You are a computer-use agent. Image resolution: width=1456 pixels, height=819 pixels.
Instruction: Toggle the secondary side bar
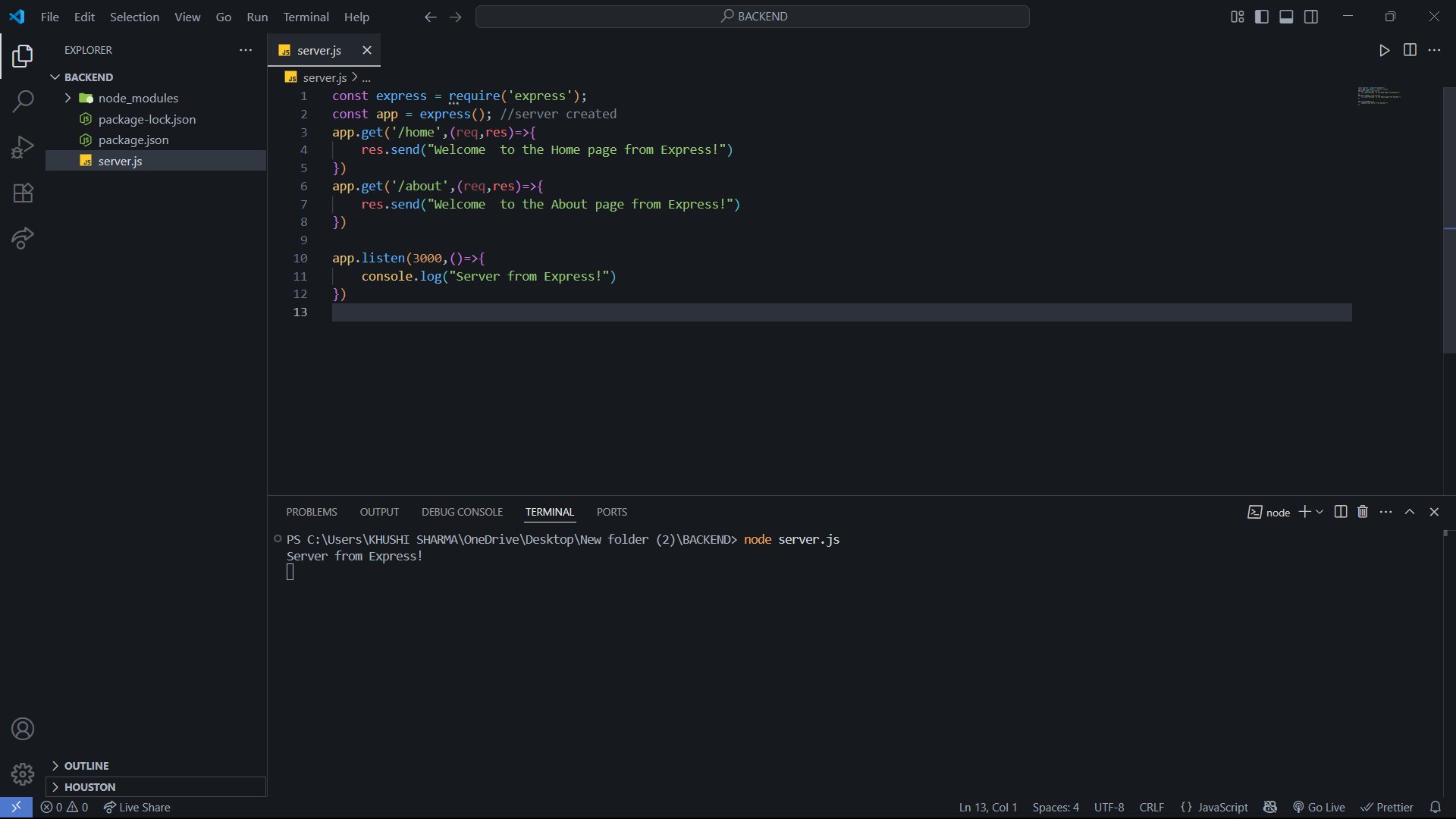point(1311,17)
